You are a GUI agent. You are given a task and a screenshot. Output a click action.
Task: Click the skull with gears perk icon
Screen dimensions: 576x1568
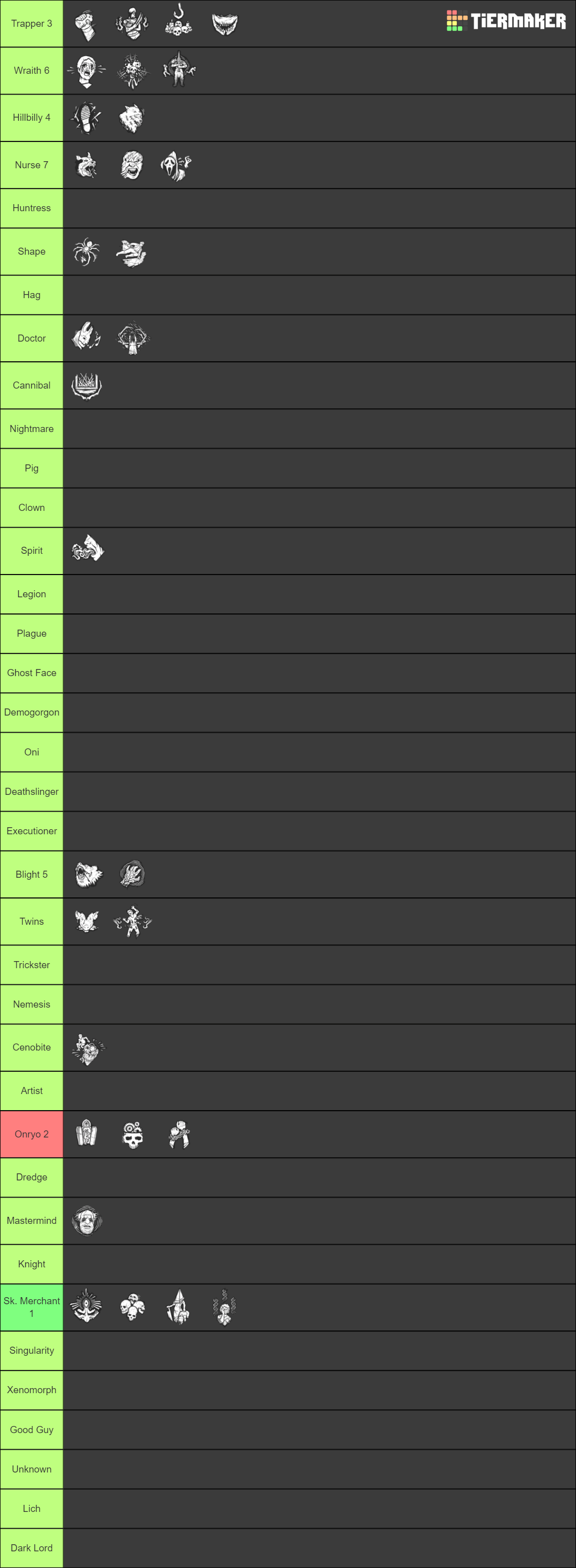132,1134
